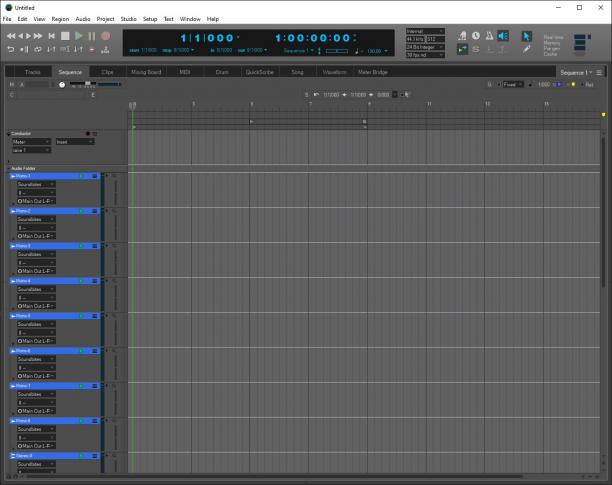Toggle the Solo mode S icon
This screenshot has width=612, height=485.
click(x=476, y=49)
